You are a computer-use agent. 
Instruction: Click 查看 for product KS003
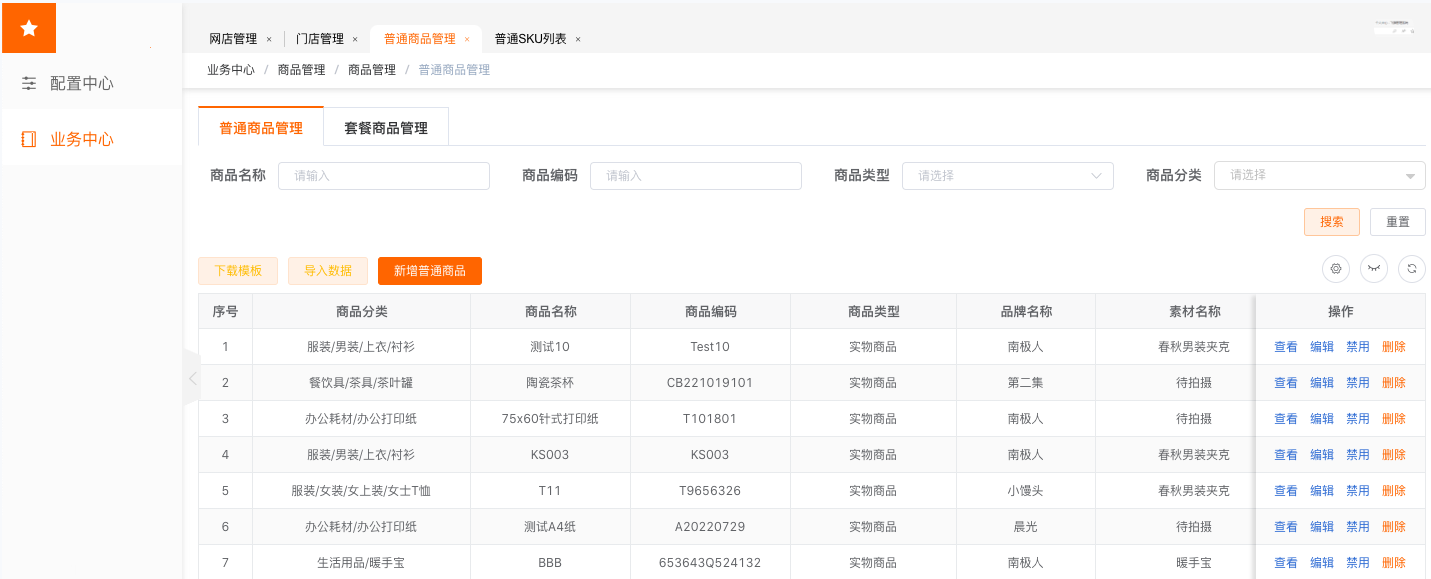click(x=1285, y=455)
